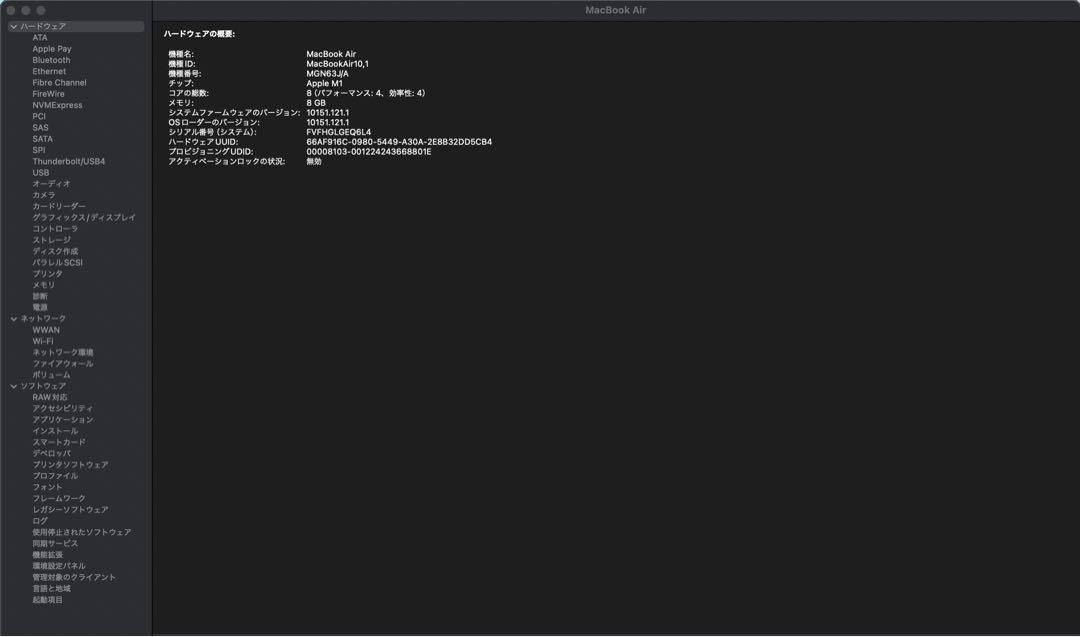This screenshot has height=637, width=1080.
Task: Click provisioning UDID 00008103-001224243668801E
Action: (368, 152)
